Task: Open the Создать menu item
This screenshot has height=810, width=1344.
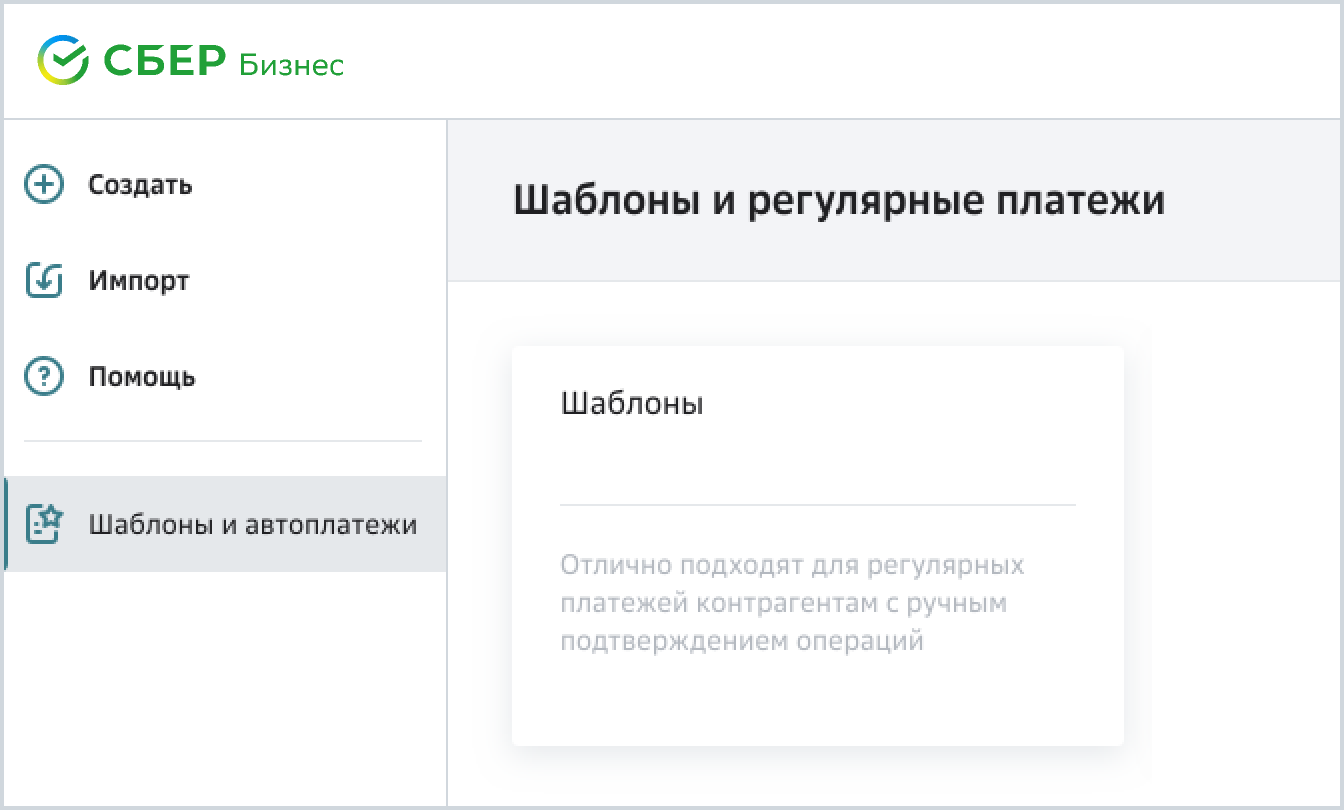Action: [x=140, y=185]
